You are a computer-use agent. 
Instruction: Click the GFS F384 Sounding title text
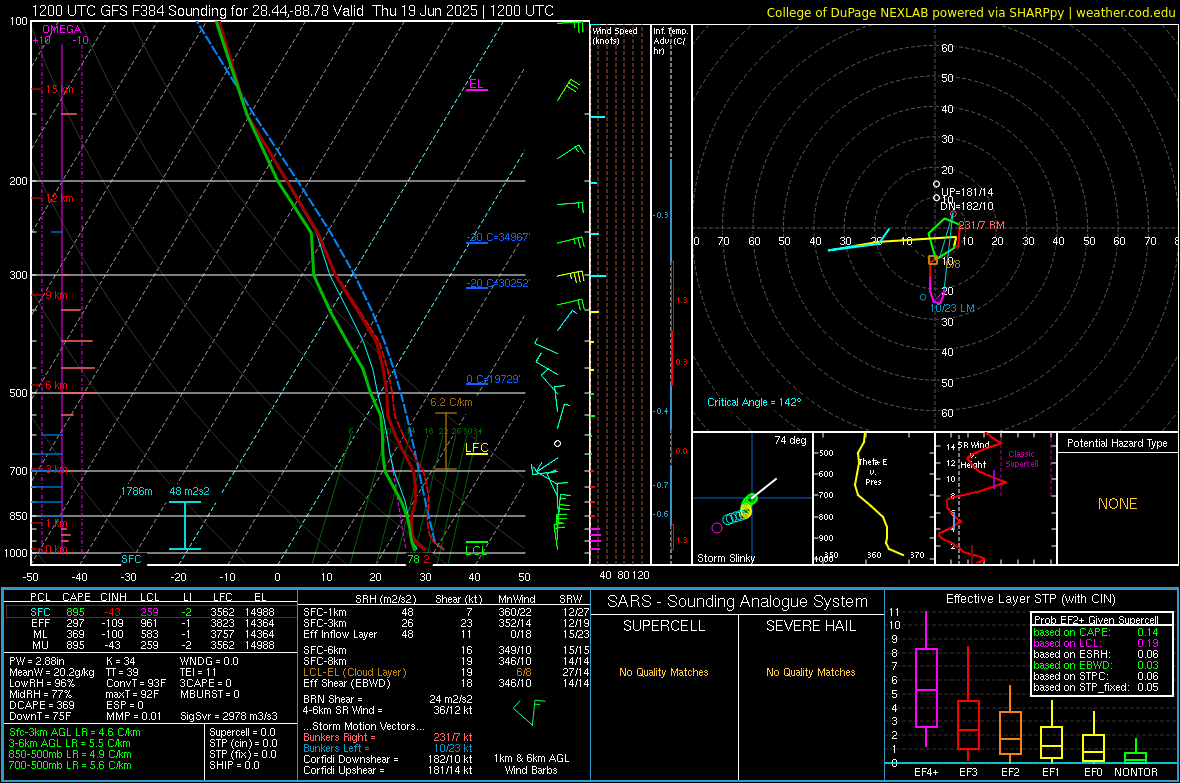[293, 11]
